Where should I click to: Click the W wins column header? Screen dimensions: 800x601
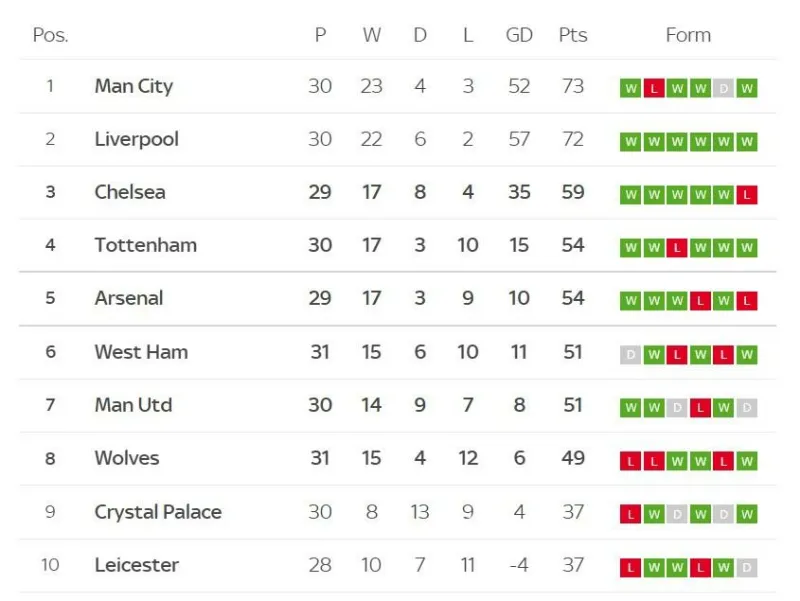372,35
